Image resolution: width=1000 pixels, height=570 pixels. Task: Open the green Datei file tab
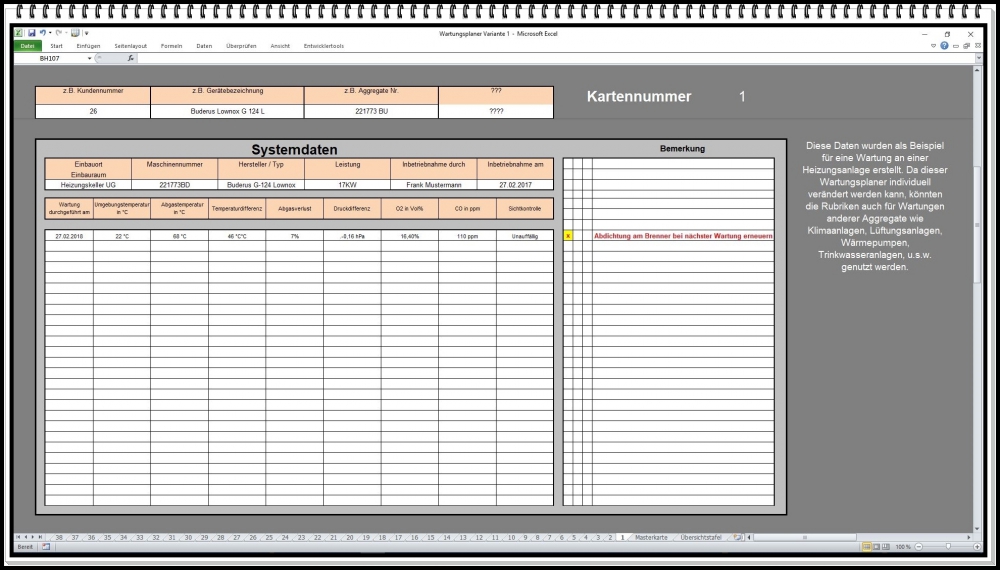[27, 46]
